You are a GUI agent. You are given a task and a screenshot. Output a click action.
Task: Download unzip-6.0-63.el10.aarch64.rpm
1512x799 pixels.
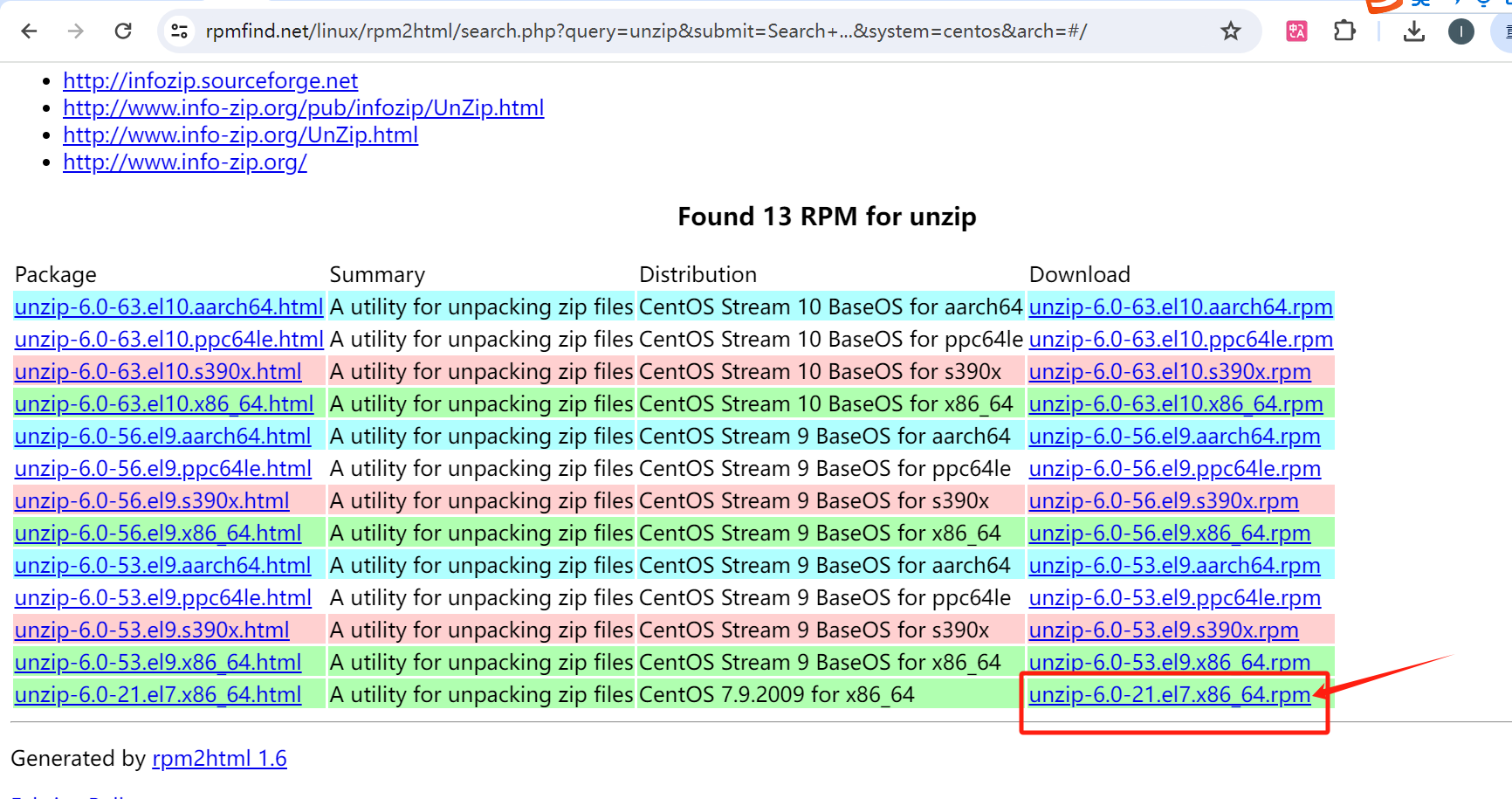[x=1181, y=307]
